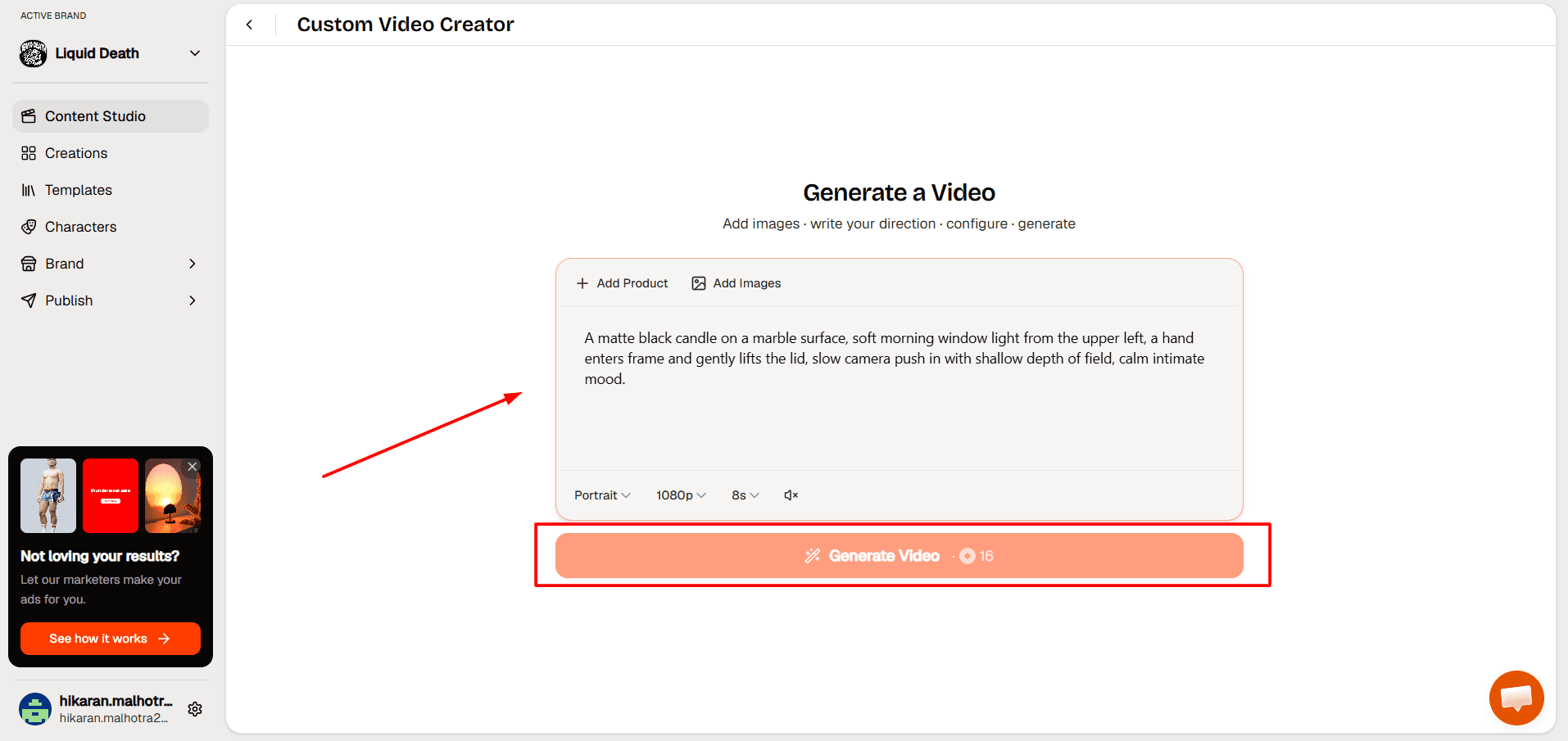Click the Add Images button
The width and height of the screenshot is (1568, 741).
[736, 283]
